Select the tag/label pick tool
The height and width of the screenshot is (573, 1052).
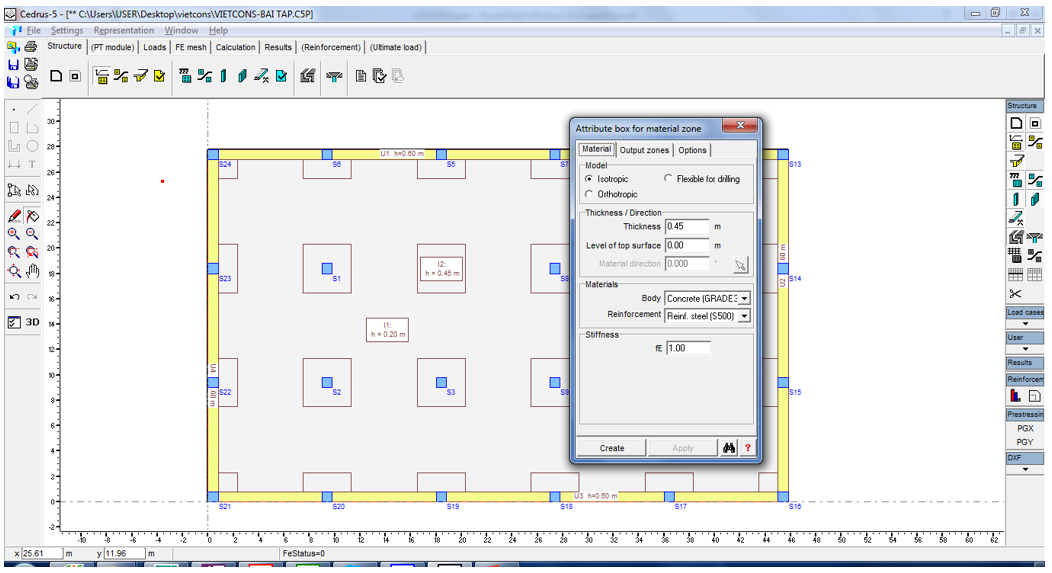tap(32, 216)
